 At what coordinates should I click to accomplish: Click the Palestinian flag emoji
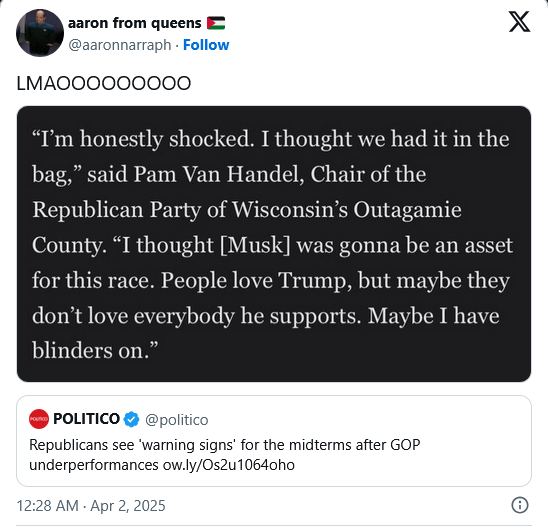pos(216,23)
